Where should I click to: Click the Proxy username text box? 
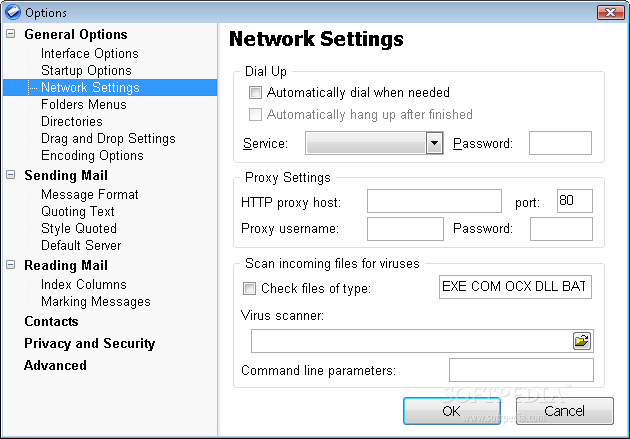point(405,229)
